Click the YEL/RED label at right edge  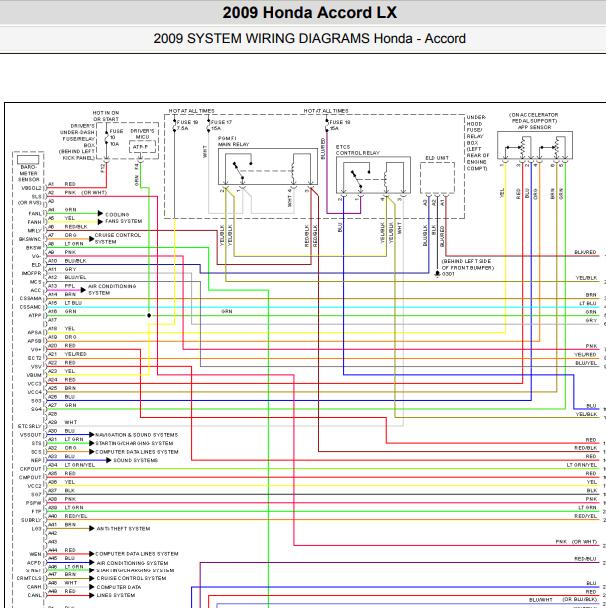[585, 355]
